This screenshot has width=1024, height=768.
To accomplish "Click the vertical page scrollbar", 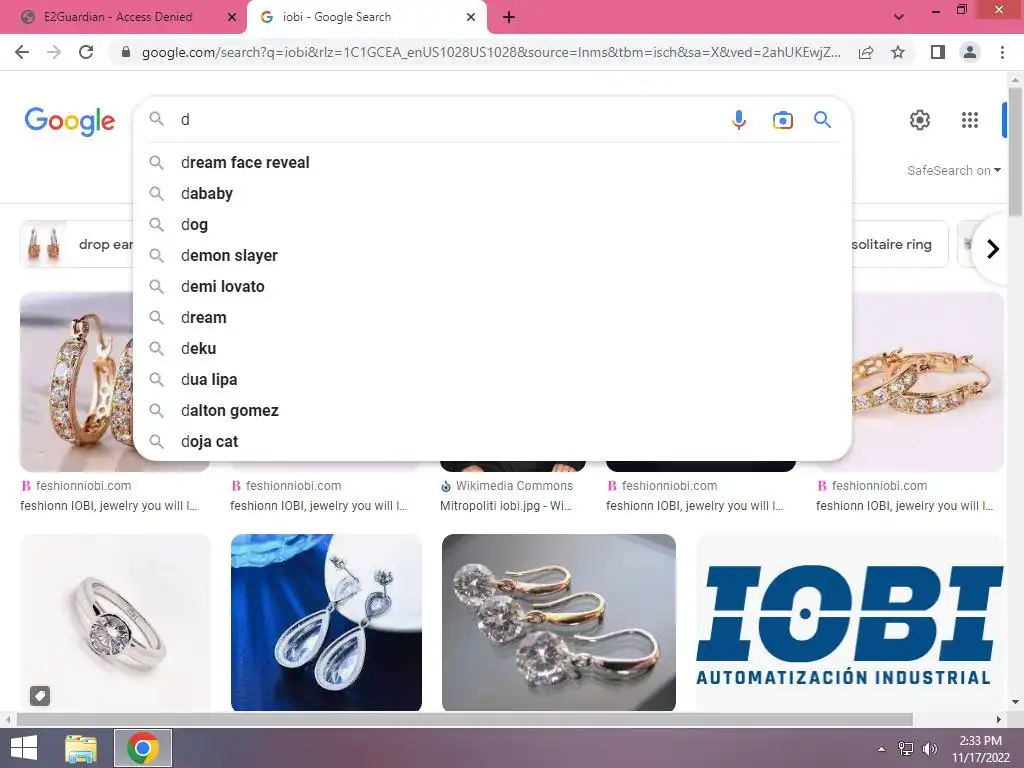I will 1015,150.
